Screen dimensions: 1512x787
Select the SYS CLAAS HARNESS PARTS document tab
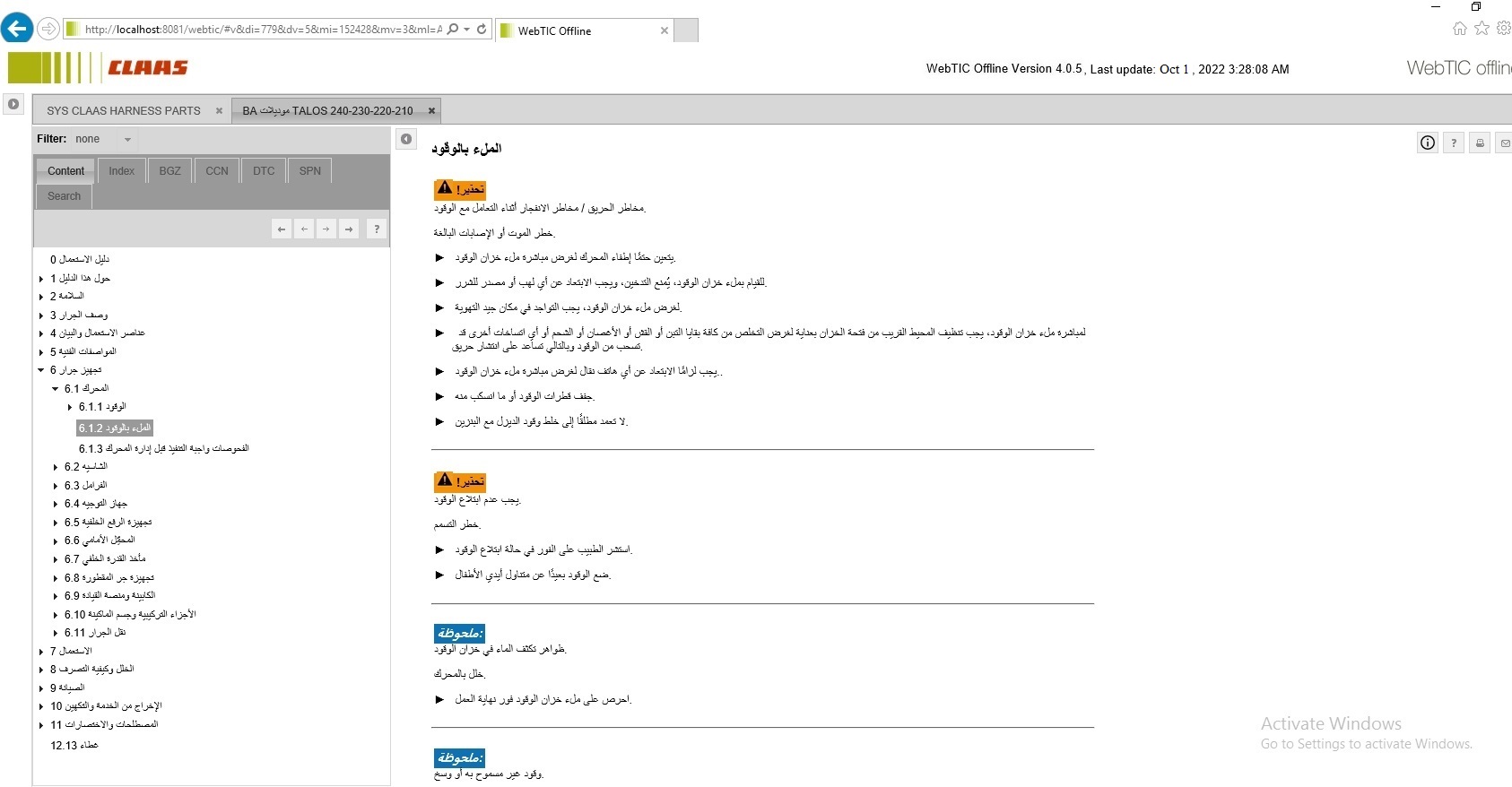124,111
